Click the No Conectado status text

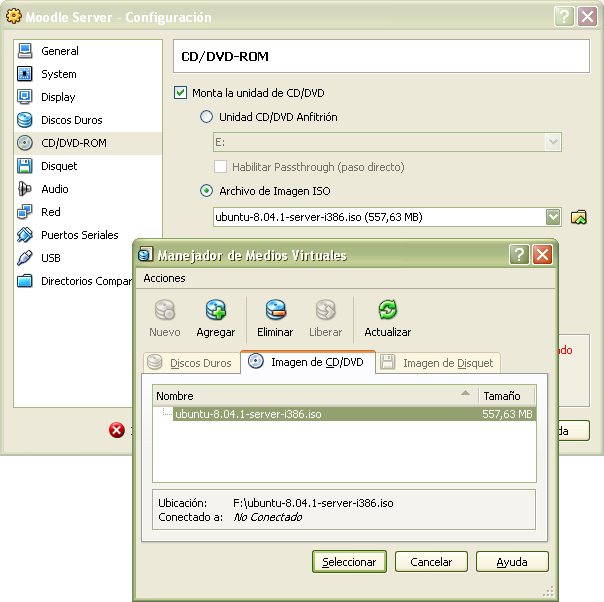(268, 517)
